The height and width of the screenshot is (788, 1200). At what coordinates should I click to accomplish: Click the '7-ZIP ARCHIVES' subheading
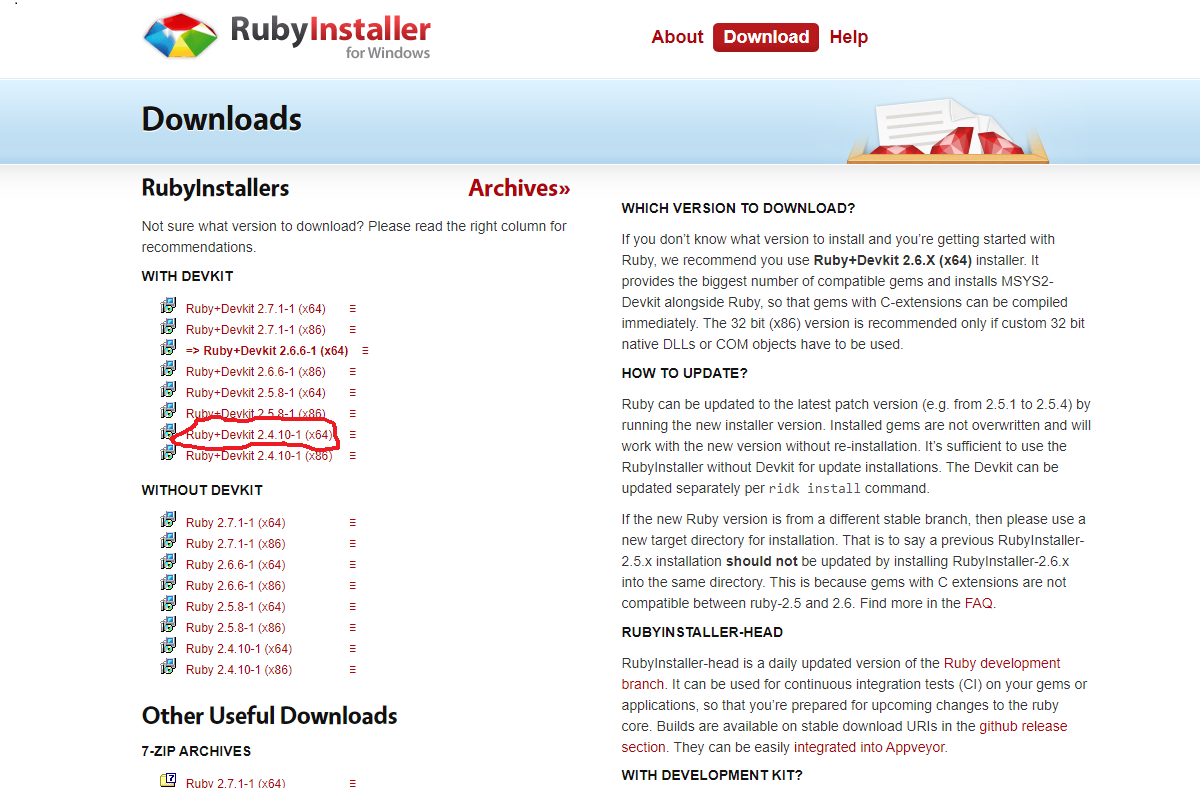pyautogui.click(x=196, y=751)
